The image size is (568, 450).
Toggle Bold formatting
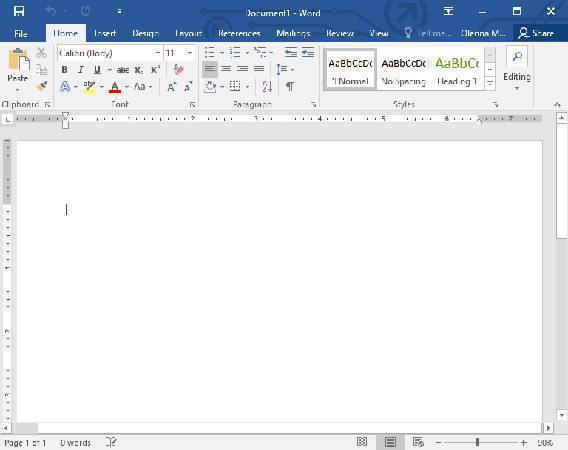point(64,70)
